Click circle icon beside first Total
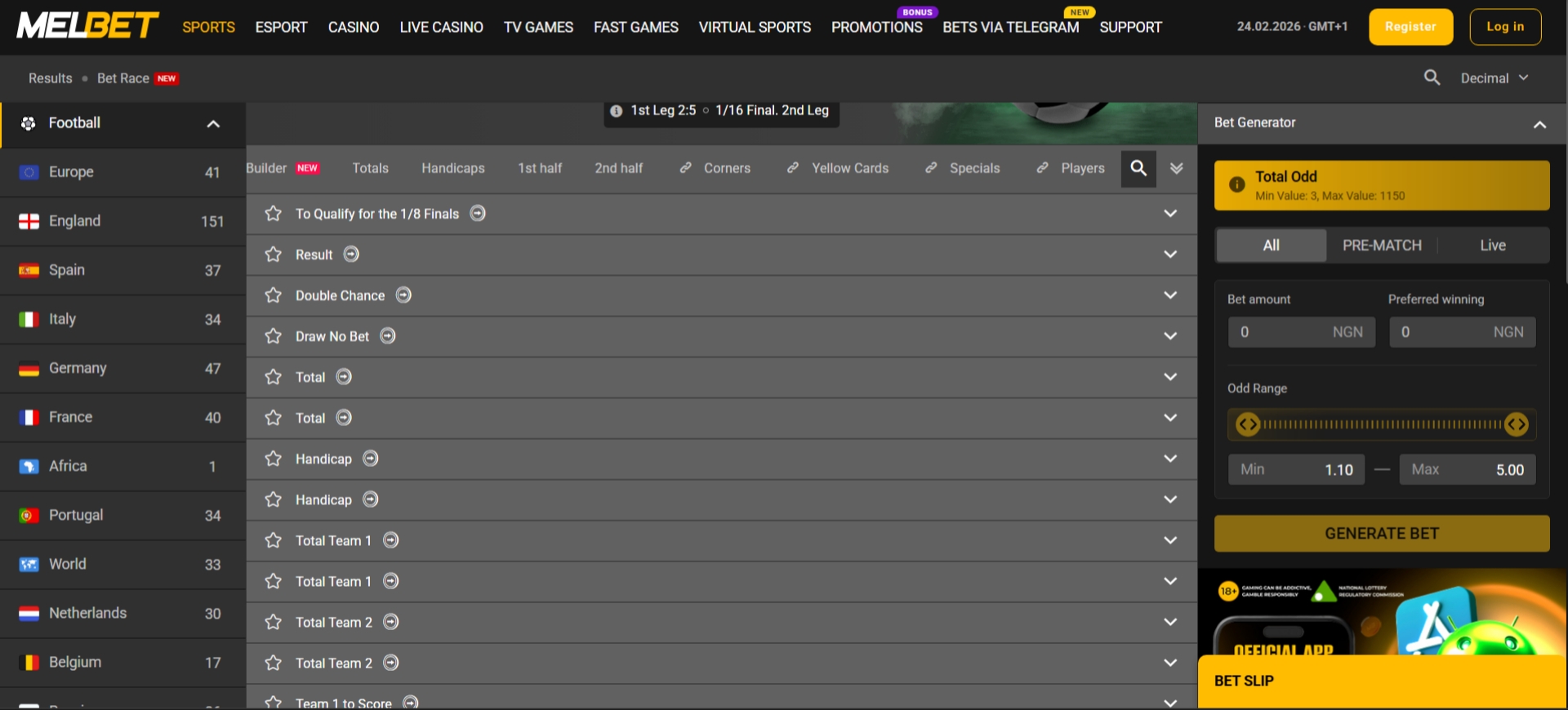Viewport: 1568px width, 710px height. click(x=344, y=376)
